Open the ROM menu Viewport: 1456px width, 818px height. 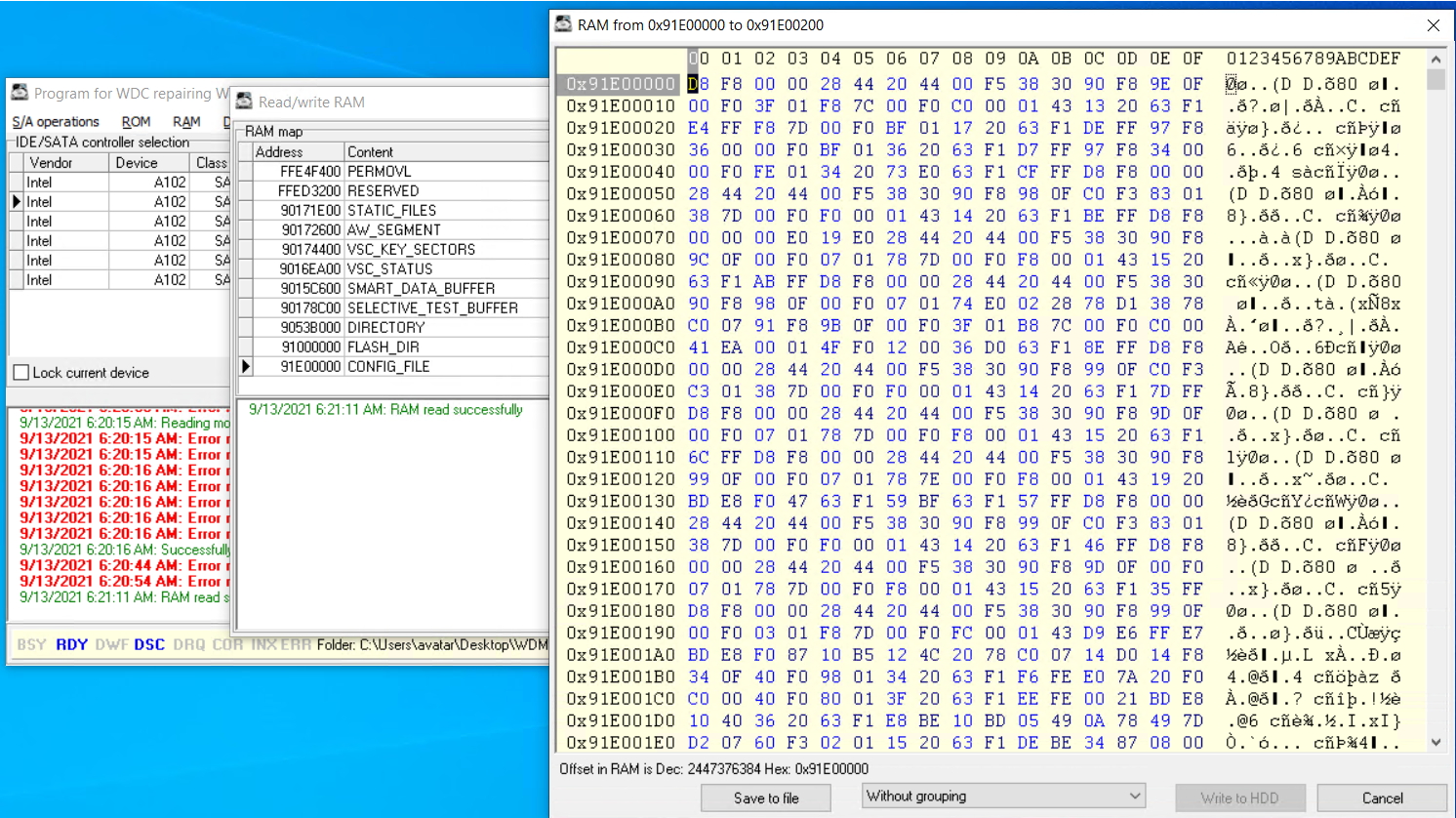(x=136, y=122)
